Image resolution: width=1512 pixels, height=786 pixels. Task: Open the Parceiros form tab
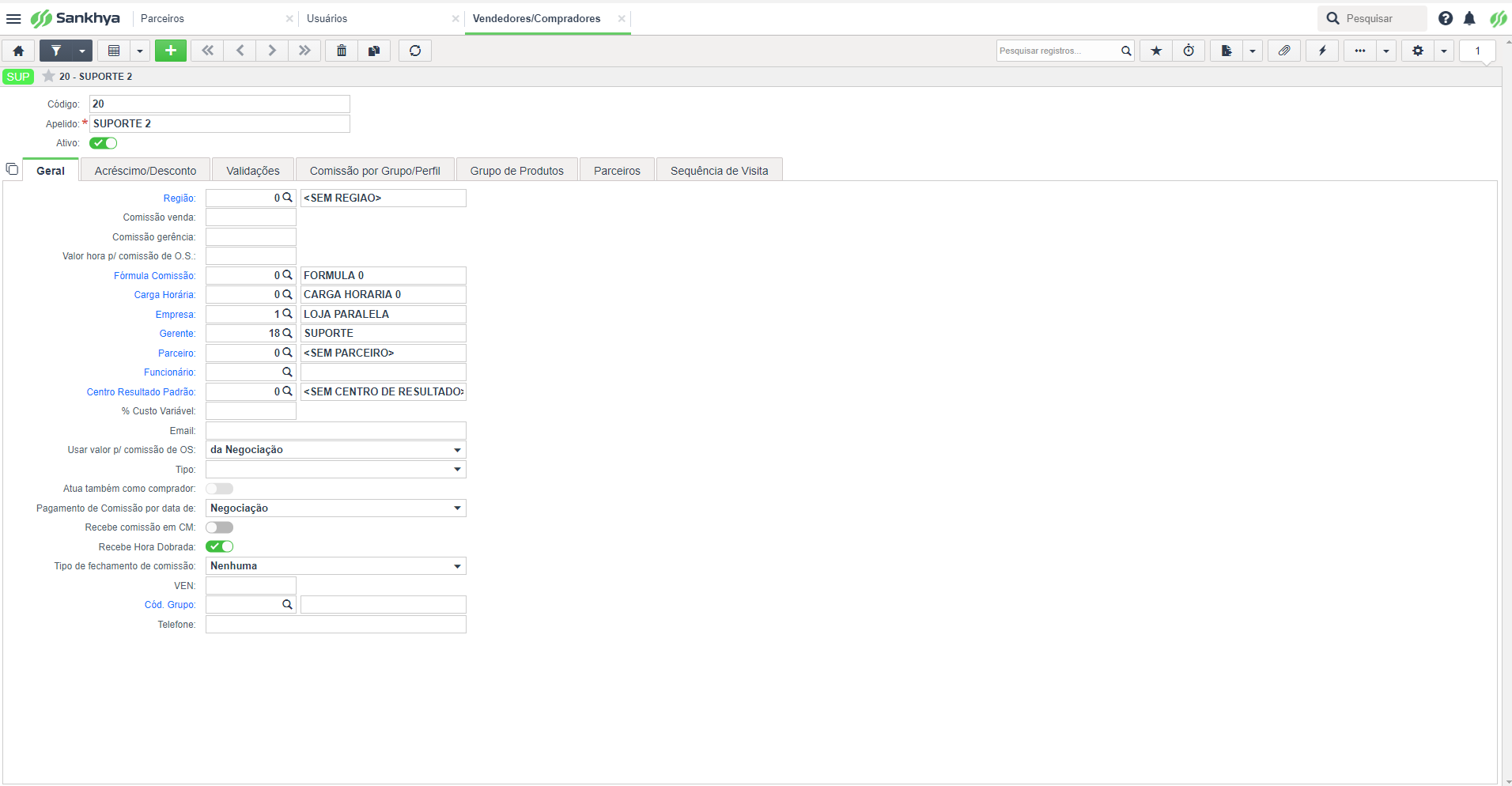[617, 170]
